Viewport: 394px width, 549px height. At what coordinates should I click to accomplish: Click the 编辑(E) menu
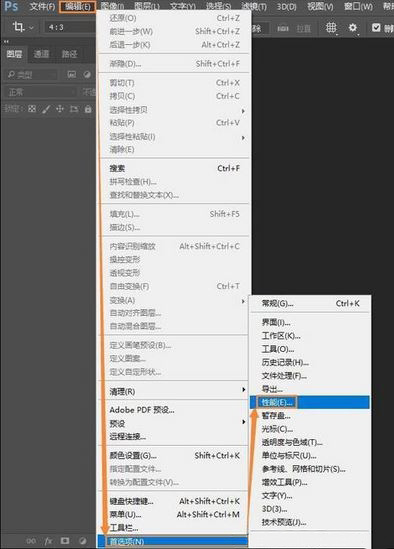coord(77,6)
